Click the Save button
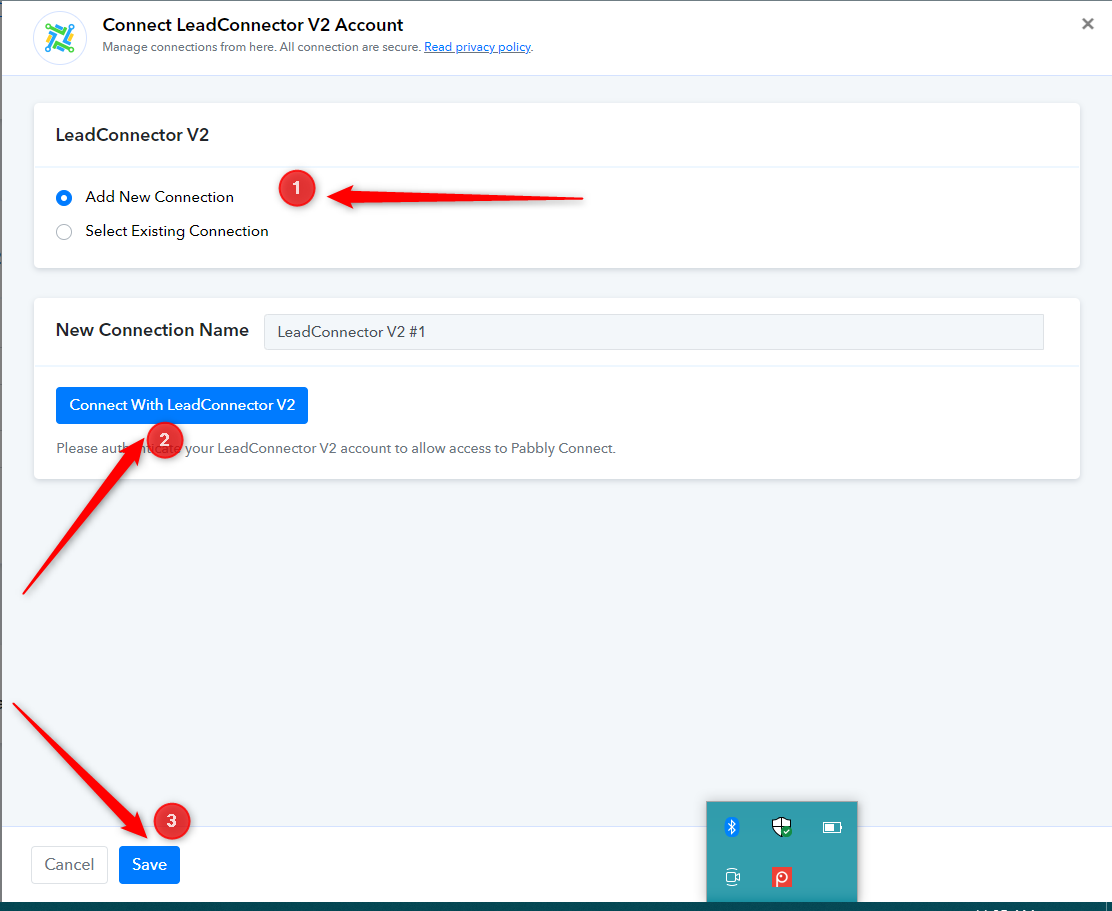1112x911 pixels. click(149, 864)
